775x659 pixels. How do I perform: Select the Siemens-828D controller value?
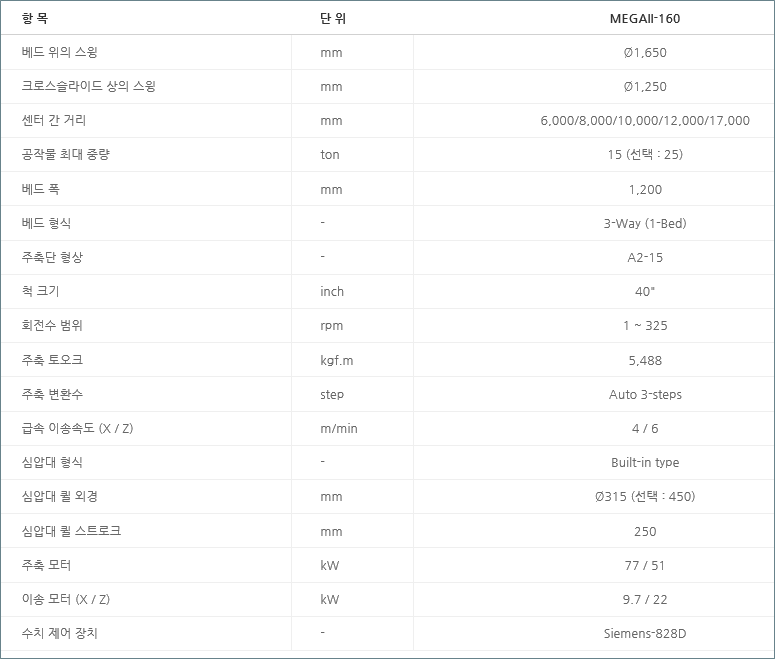(644, 633)
